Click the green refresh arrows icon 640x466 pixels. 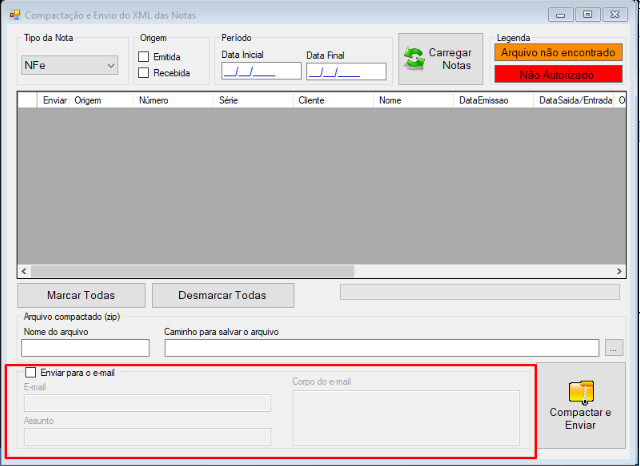coord(414,59)
